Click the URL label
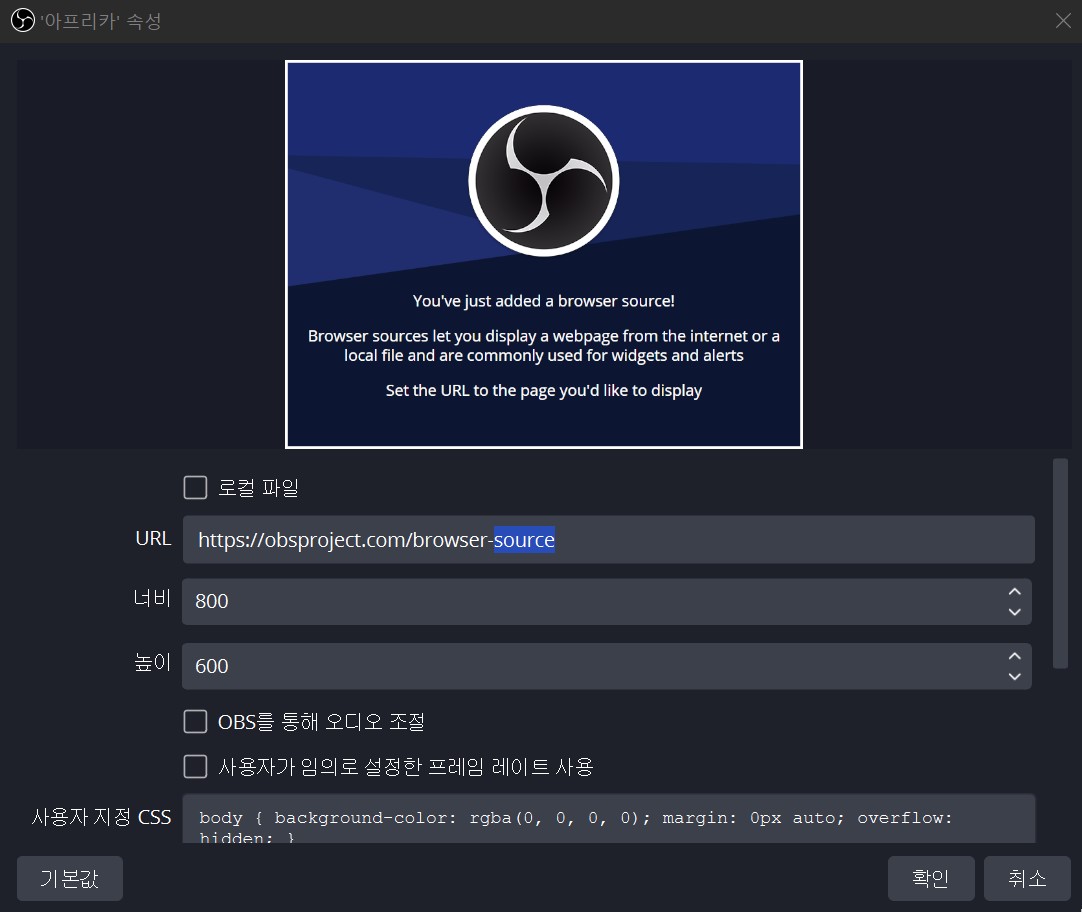 pyautogui.click(x=153, y=538)
